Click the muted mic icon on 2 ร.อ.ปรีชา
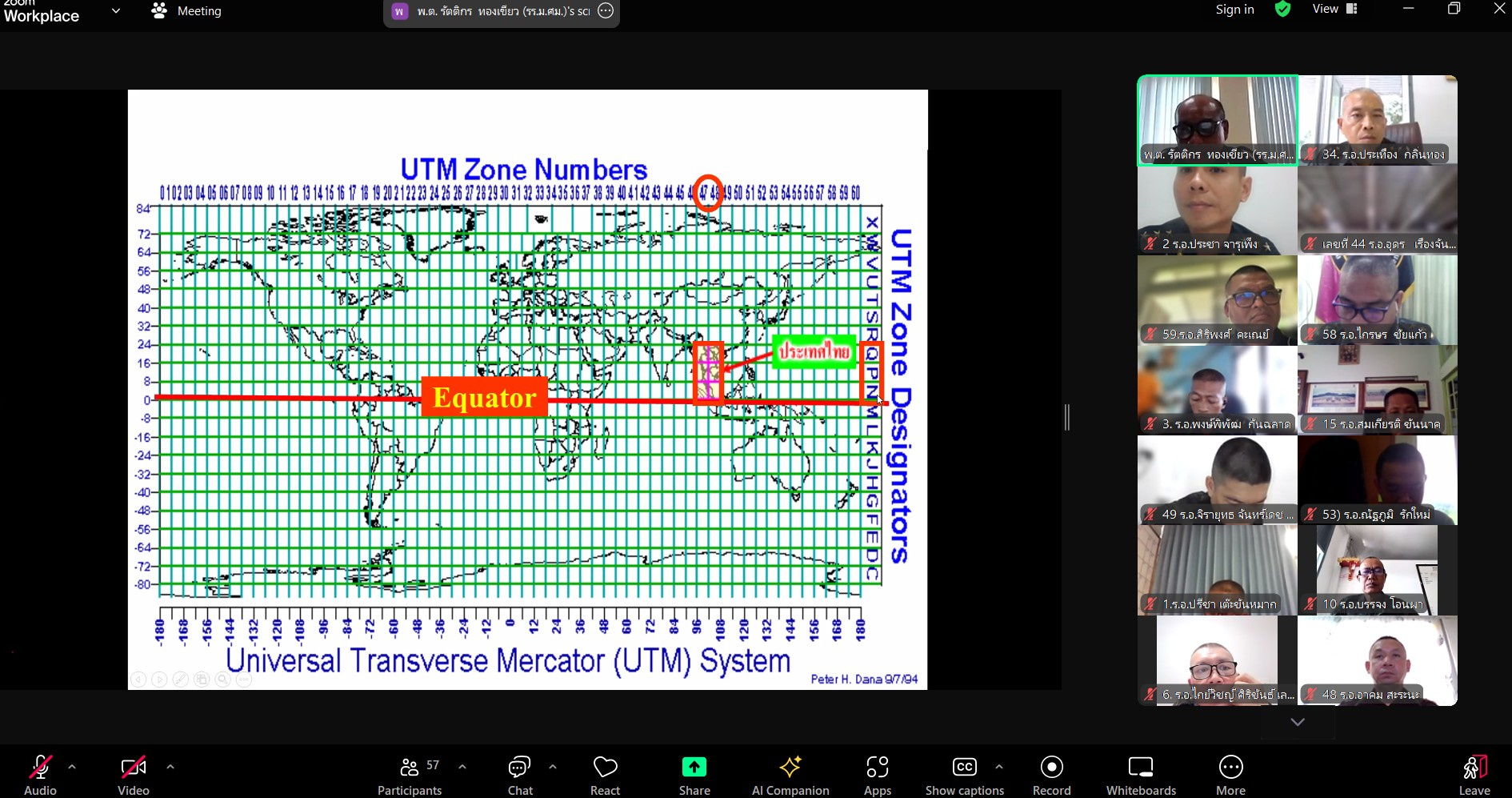Screen dimensions: 1512x798 pos(1150,244)
